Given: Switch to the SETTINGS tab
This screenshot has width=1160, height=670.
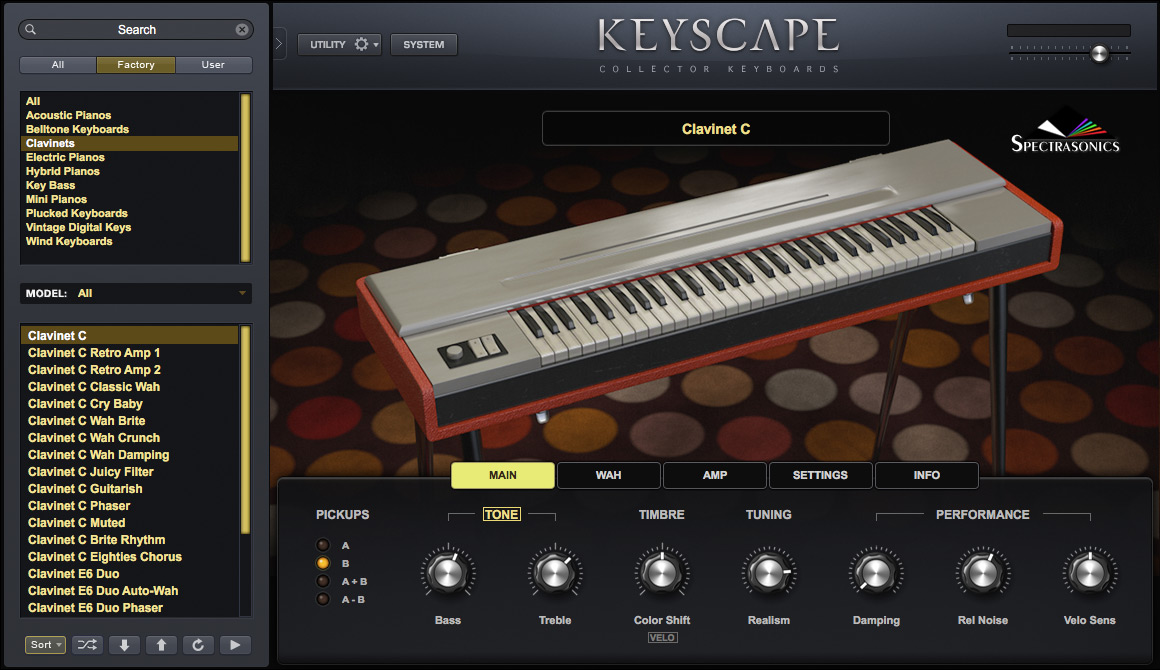Looking at the screenshot, I should pos(820,475).
